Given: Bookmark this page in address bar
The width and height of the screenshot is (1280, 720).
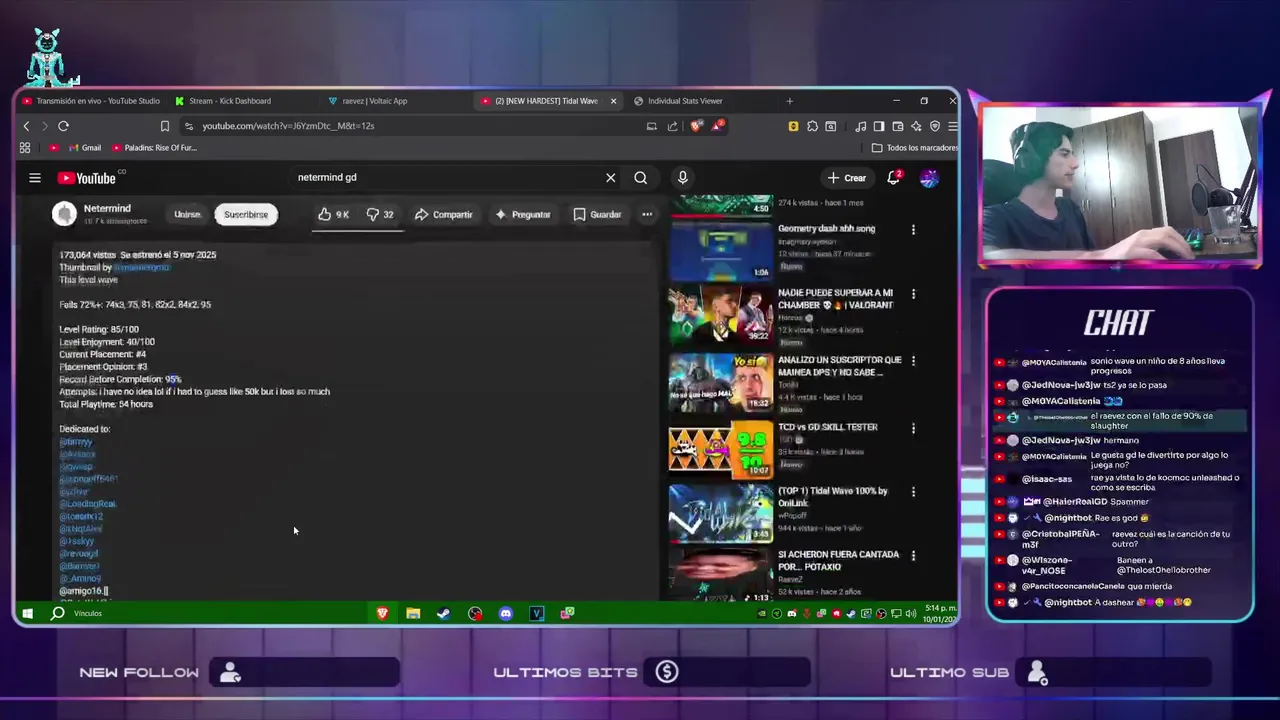Looking at the screenshot, I should (x=164, y=126).
